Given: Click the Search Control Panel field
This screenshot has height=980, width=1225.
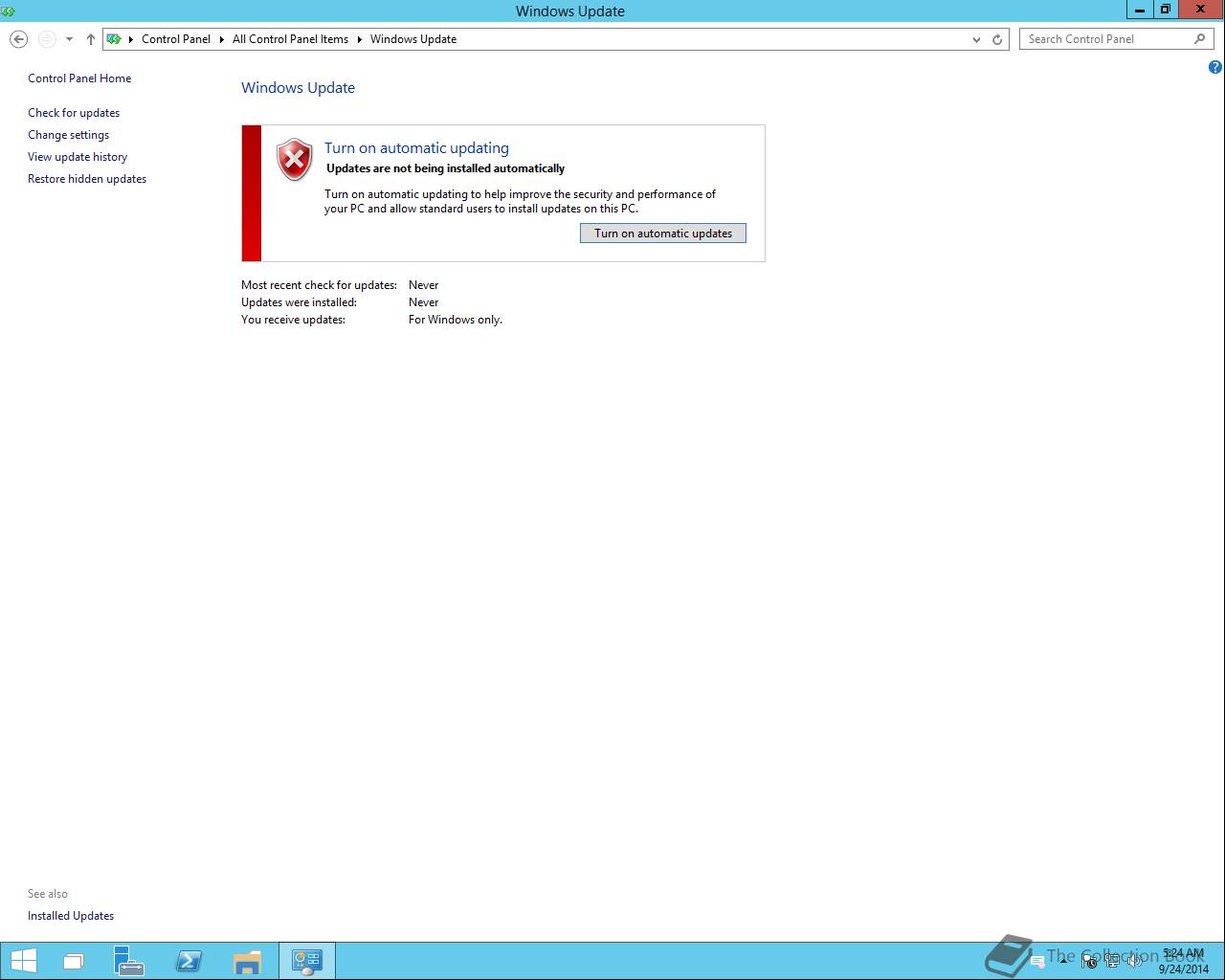Looking at the screenshot, I should point(1117,39).
